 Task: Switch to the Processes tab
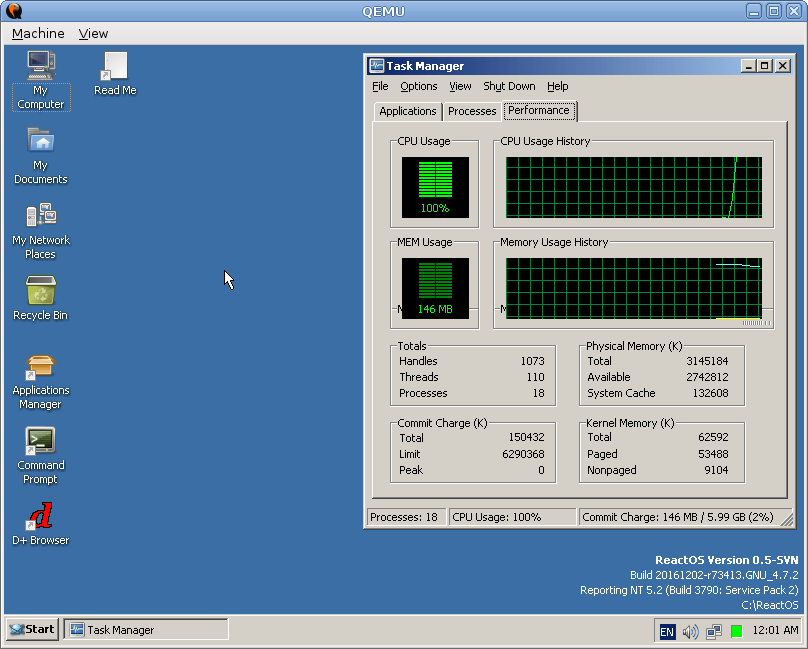472,111
